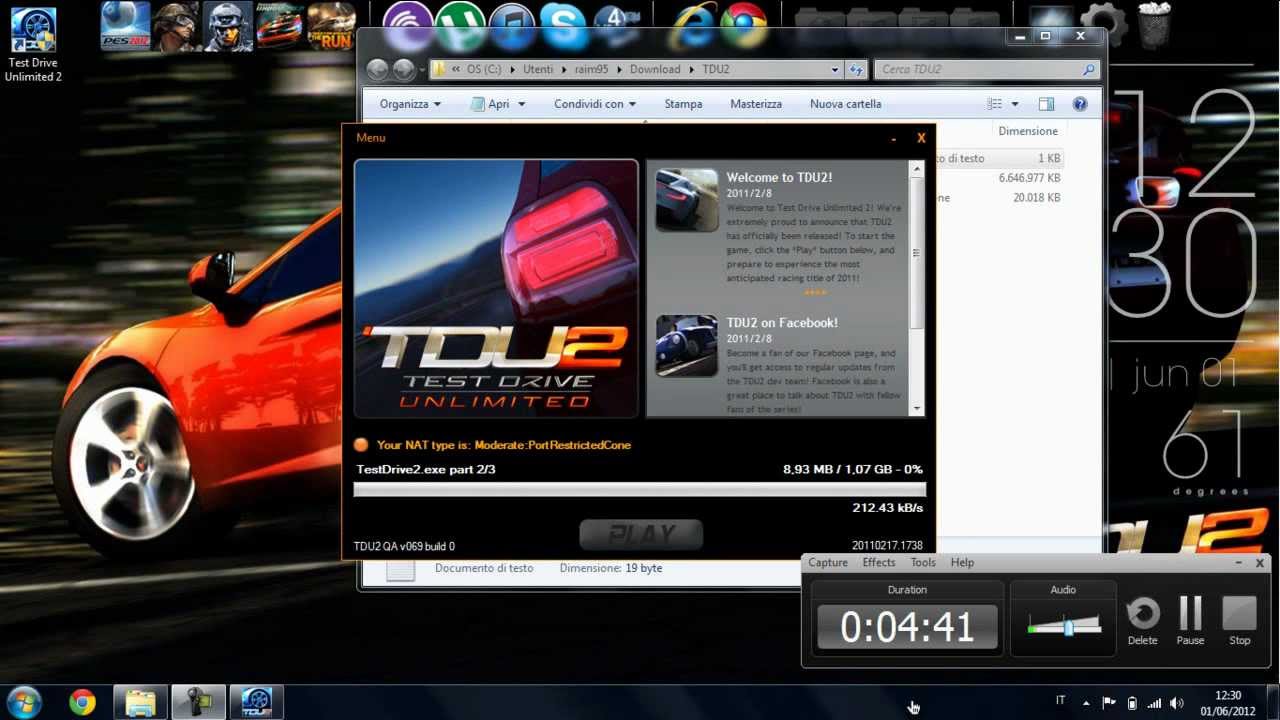Viewport: 1280px width, 720px height.
Task: Open Test Drive Unlimited 2 desktop shortcut
Action: (33, 44)
